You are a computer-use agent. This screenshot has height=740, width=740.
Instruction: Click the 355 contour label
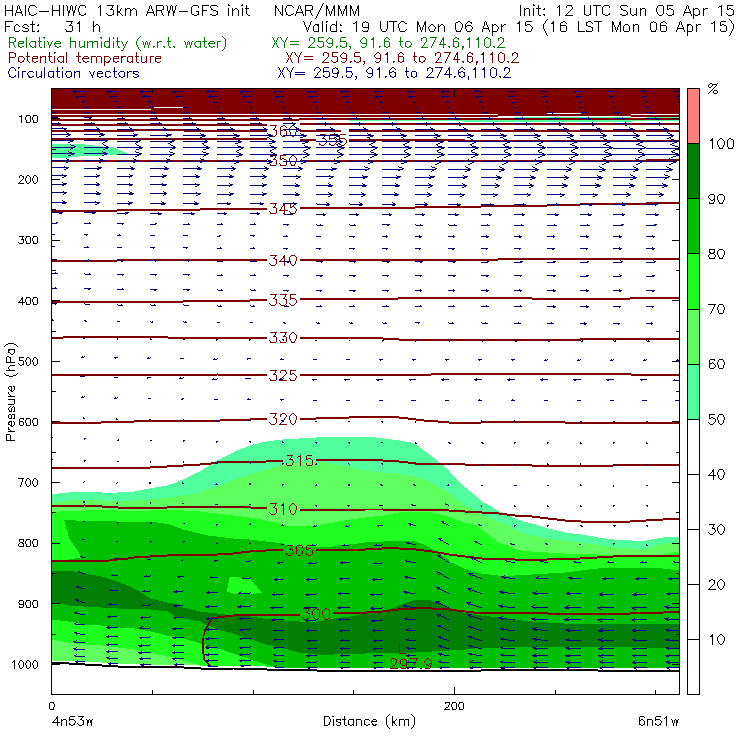(x=332, y=140)
